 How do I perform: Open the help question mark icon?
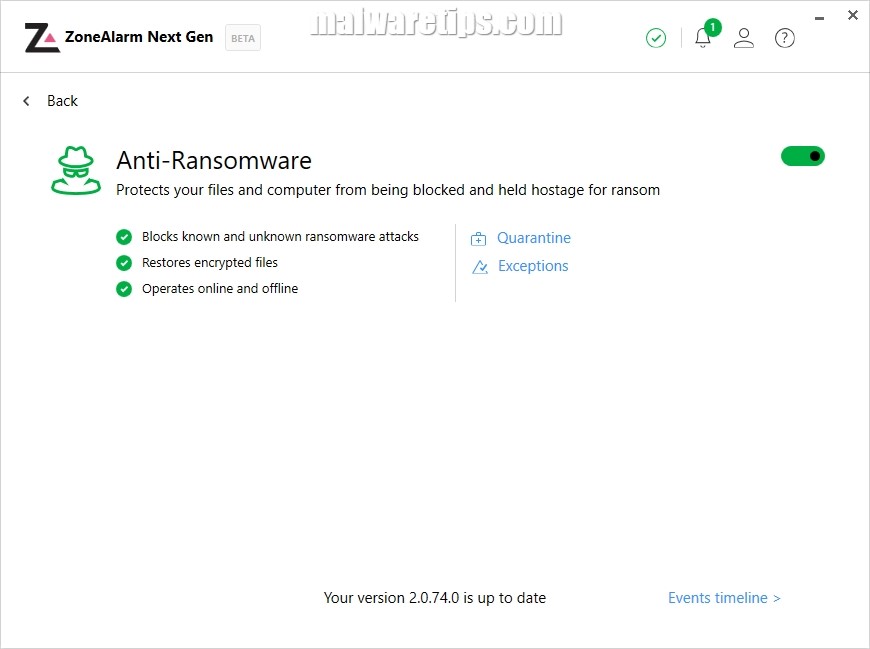(x=785, y=38)
